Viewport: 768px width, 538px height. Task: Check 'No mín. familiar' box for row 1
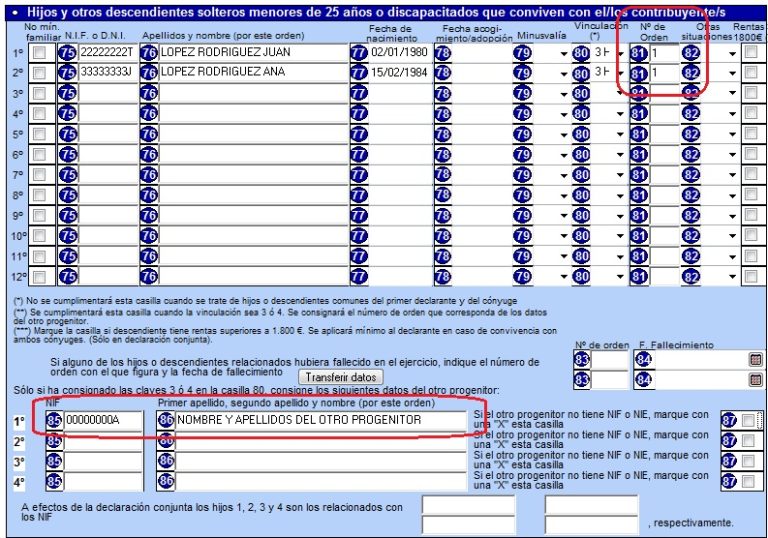tap(38, 52)
